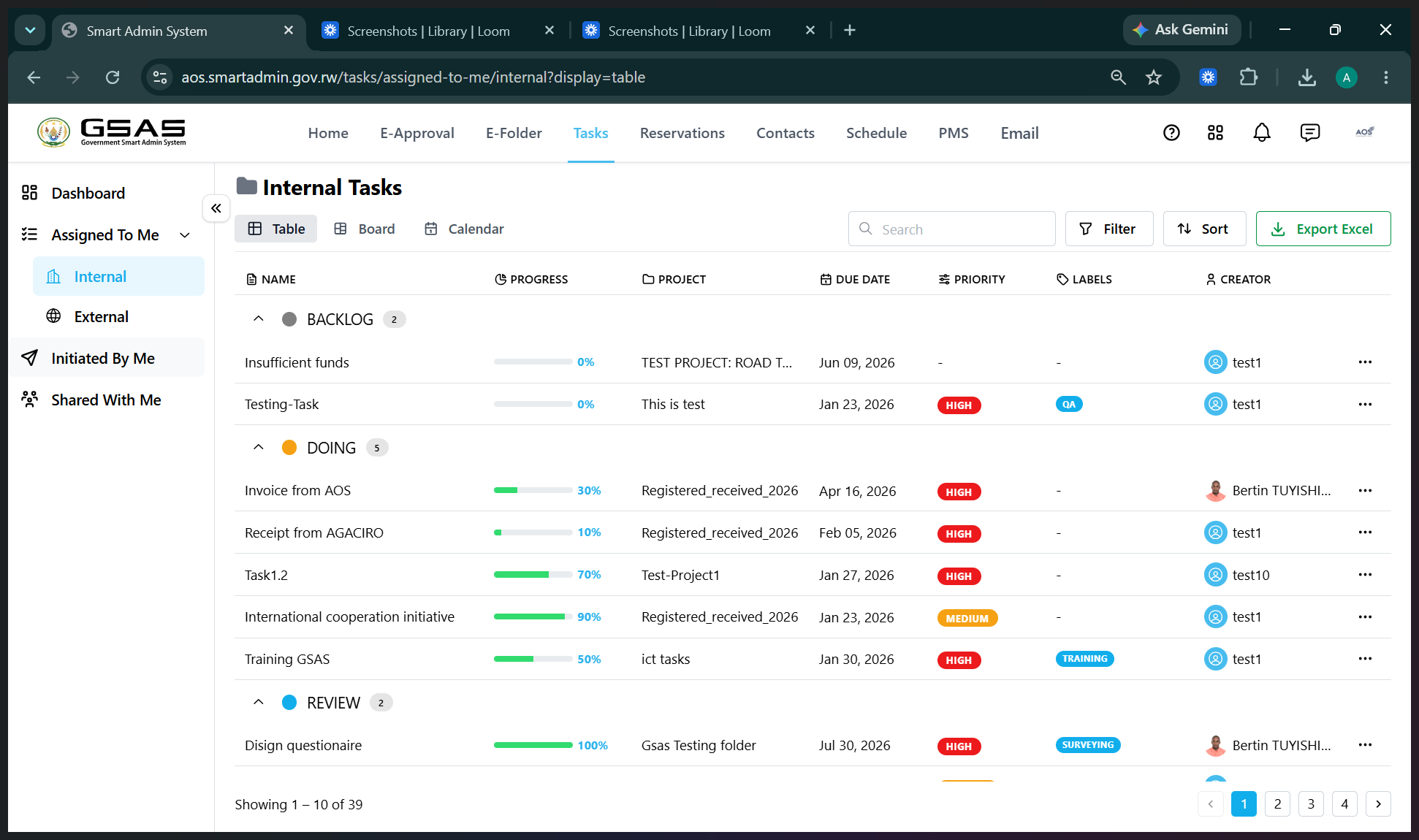Open more options for International cooperation initiative
The image size is (1419, 840).
pyautogui.click(x=1365, y=617)
